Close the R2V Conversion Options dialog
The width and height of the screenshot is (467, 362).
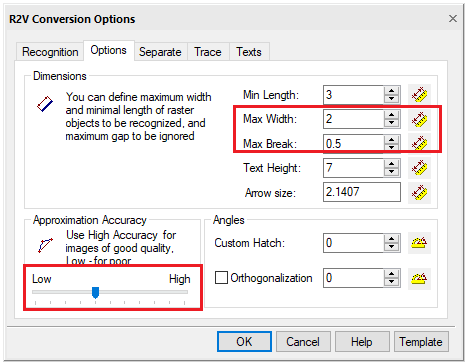tap(452, 18)
